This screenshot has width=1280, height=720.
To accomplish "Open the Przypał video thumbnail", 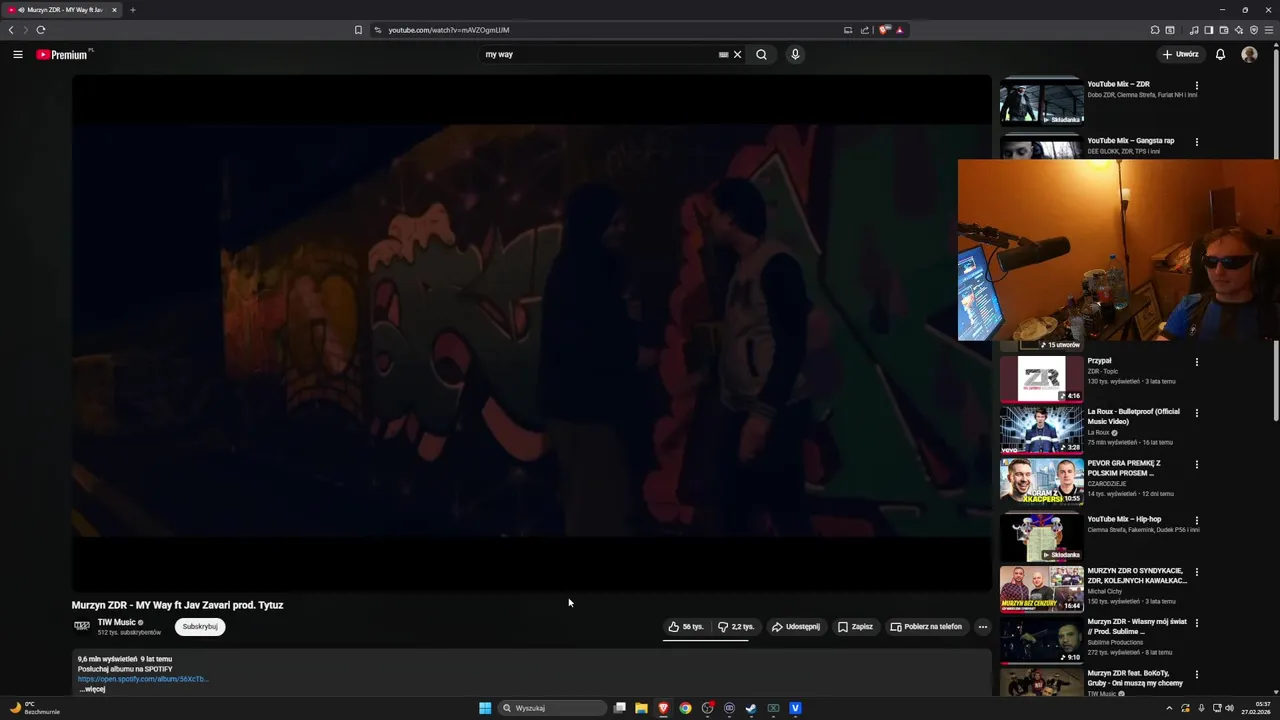I will tap(1041, 378).
